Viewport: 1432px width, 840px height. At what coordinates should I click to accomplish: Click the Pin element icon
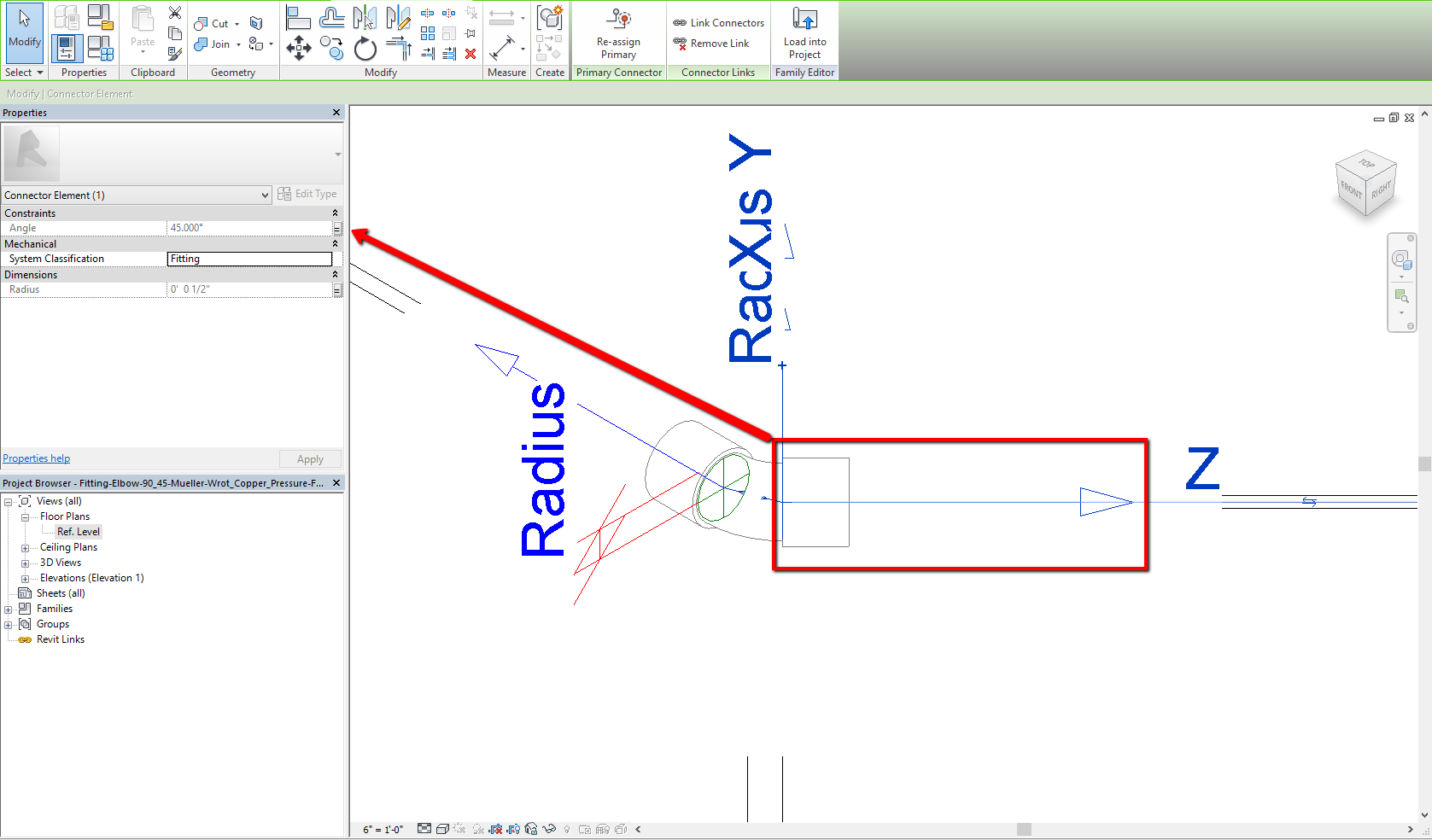(471, 33)
